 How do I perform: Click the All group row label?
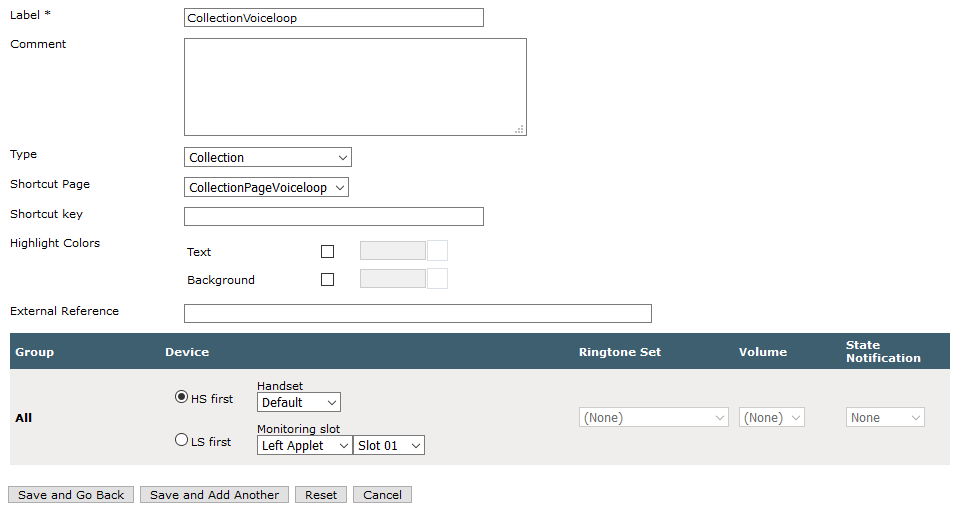click(24, 418)
